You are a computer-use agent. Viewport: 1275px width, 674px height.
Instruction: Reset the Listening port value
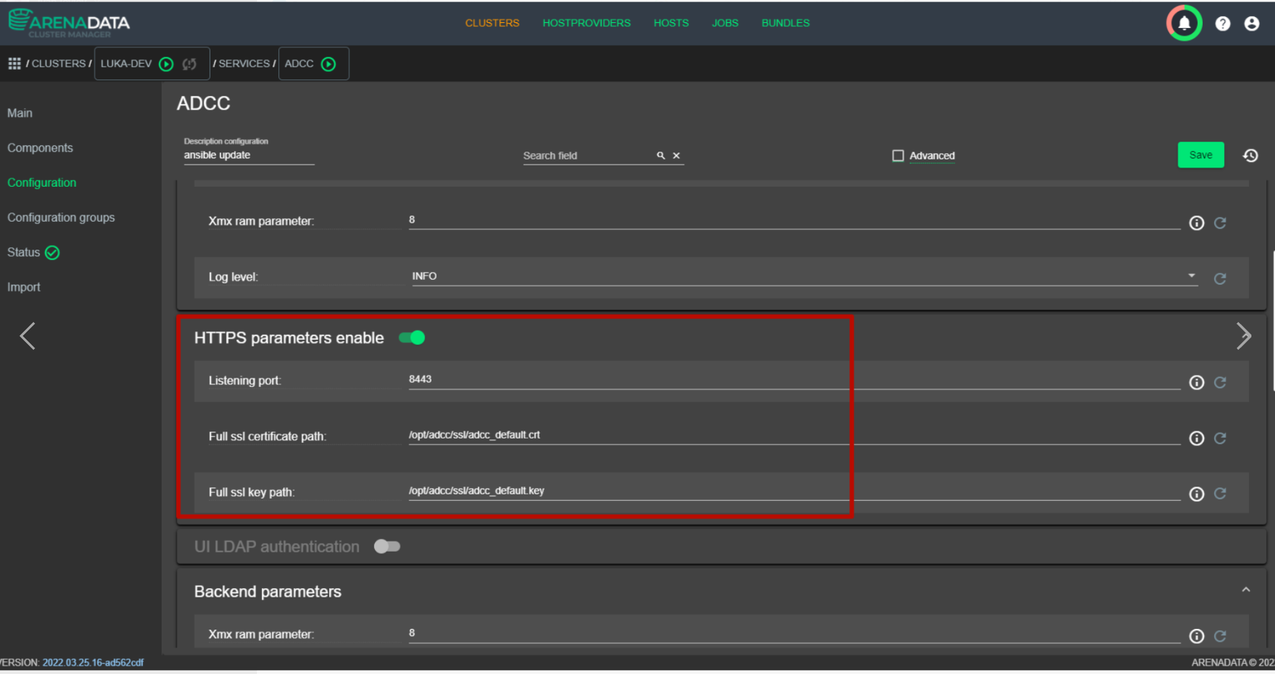(x=1220, y=382)
